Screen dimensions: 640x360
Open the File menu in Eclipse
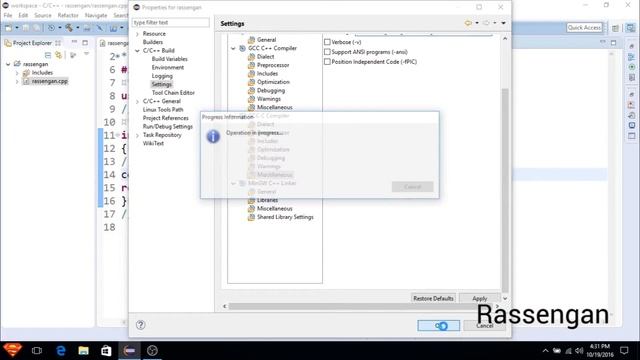point(8,15)
